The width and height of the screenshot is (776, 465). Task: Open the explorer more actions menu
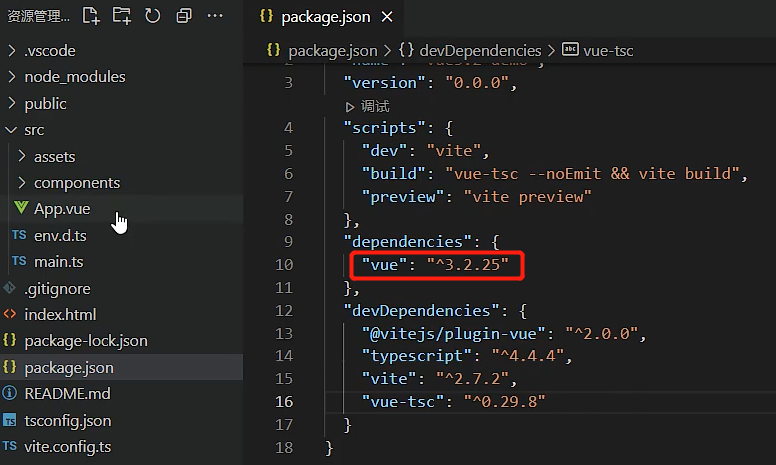click(215, 16)
